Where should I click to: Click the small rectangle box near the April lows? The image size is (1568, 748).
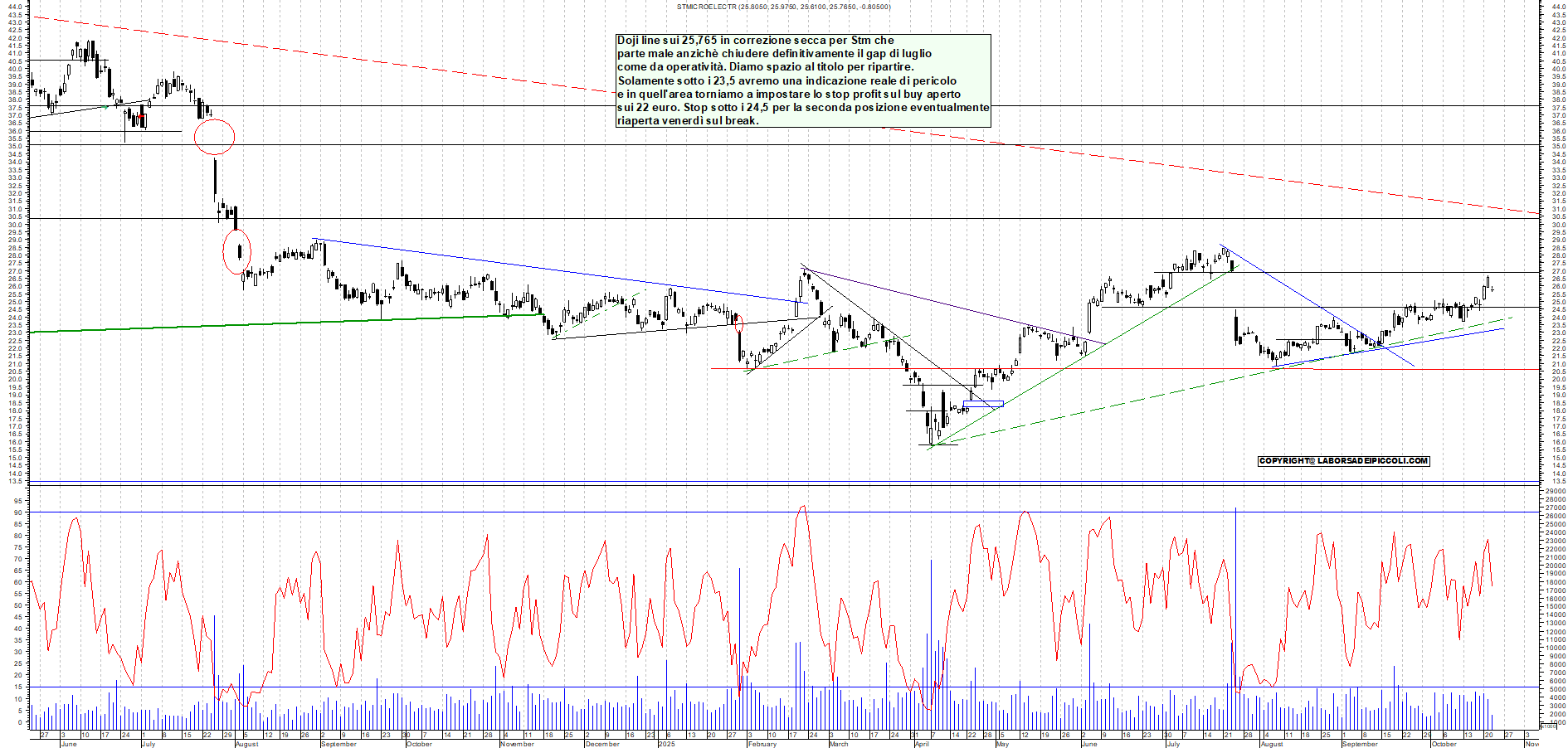[983, 404]
